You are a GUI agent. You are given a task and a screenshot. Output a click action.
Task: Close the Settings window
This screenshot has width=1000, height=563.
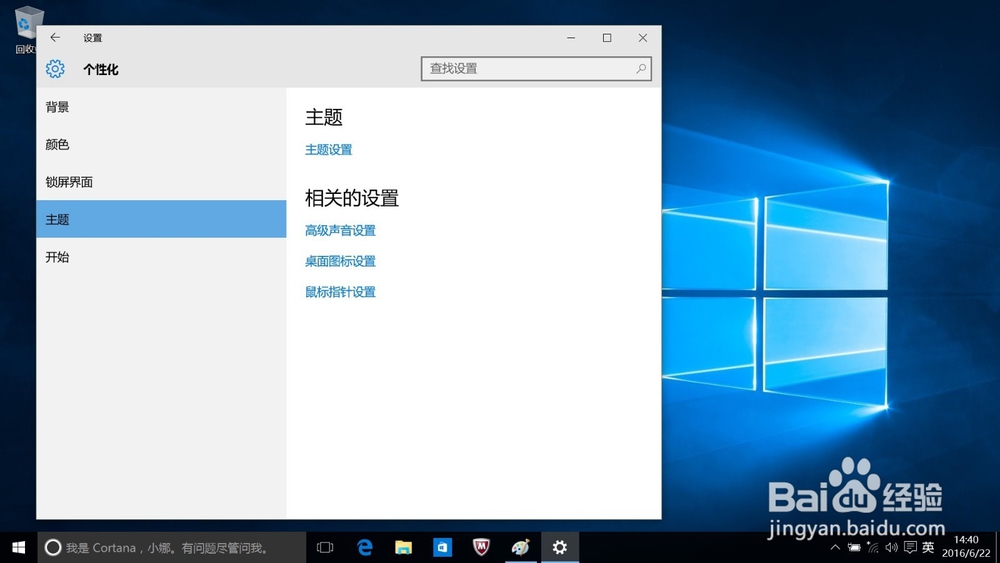643,38
